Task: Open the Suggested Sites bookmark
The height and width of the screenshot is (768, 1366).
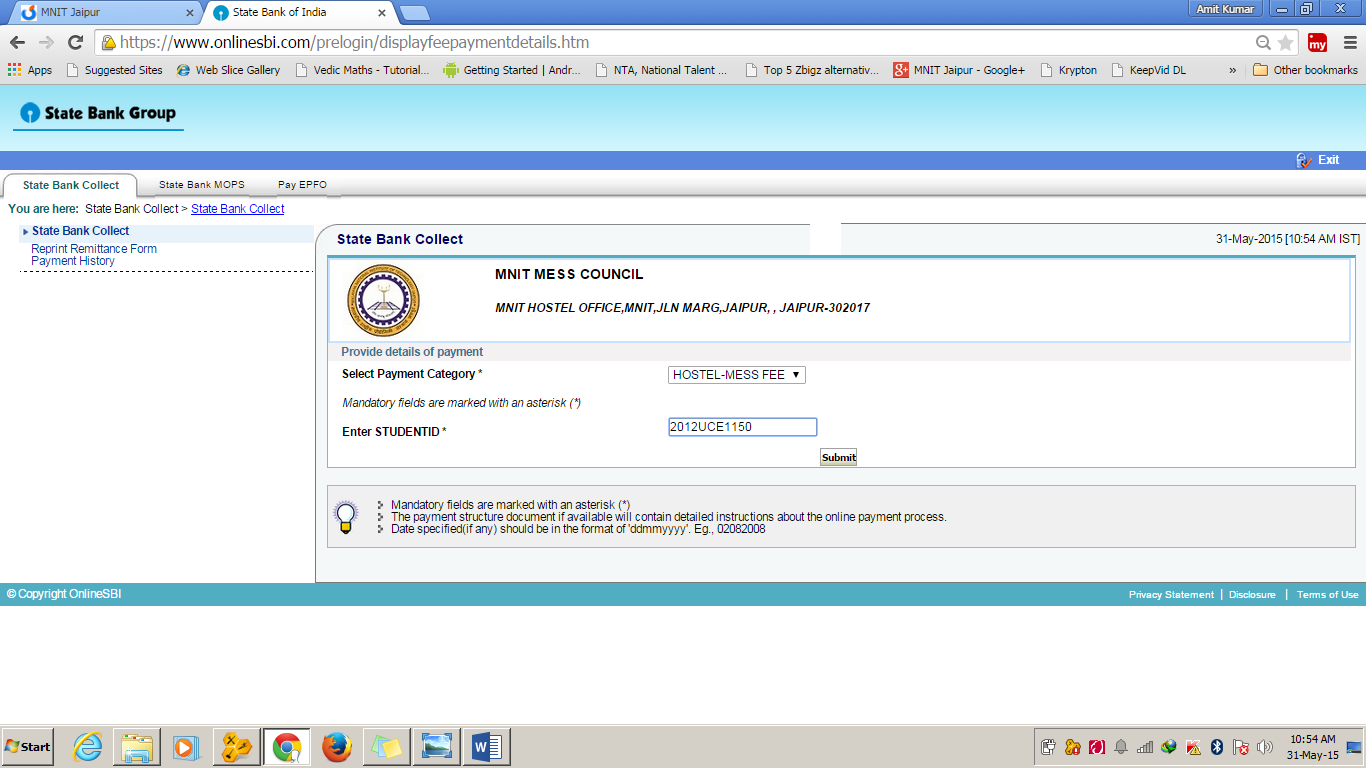Action: [114, 70]
